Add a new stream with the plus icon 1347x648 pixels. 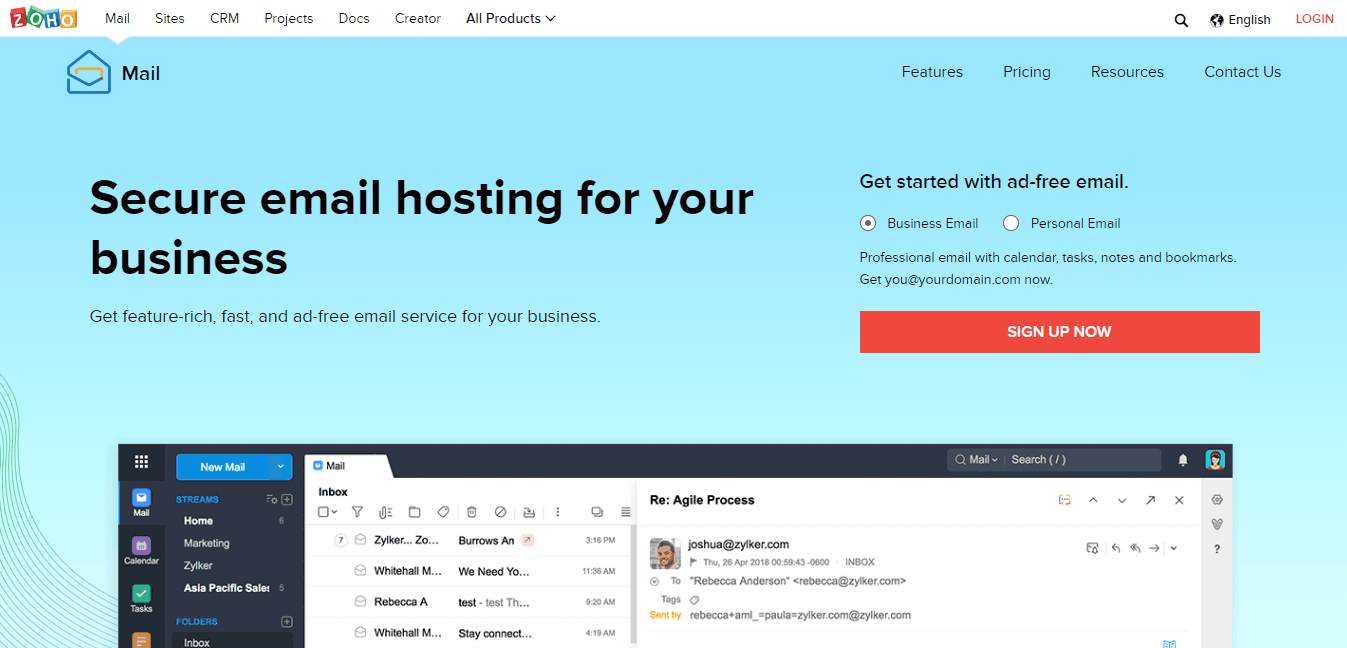click(287, 499)
